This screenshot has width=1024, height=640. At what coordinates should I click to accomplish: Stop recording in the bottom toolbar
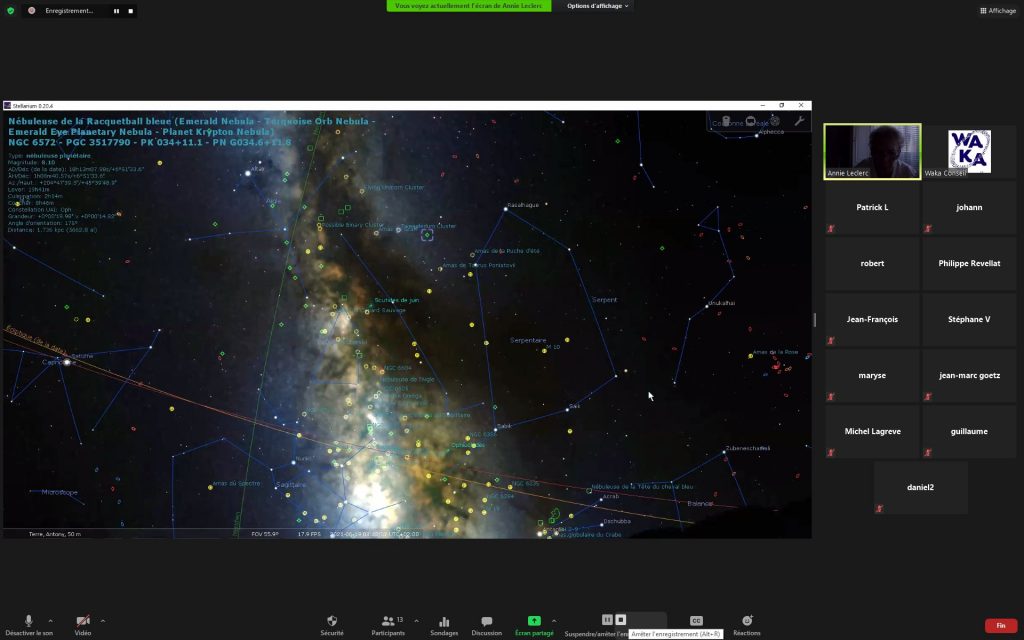coord(621,620)
